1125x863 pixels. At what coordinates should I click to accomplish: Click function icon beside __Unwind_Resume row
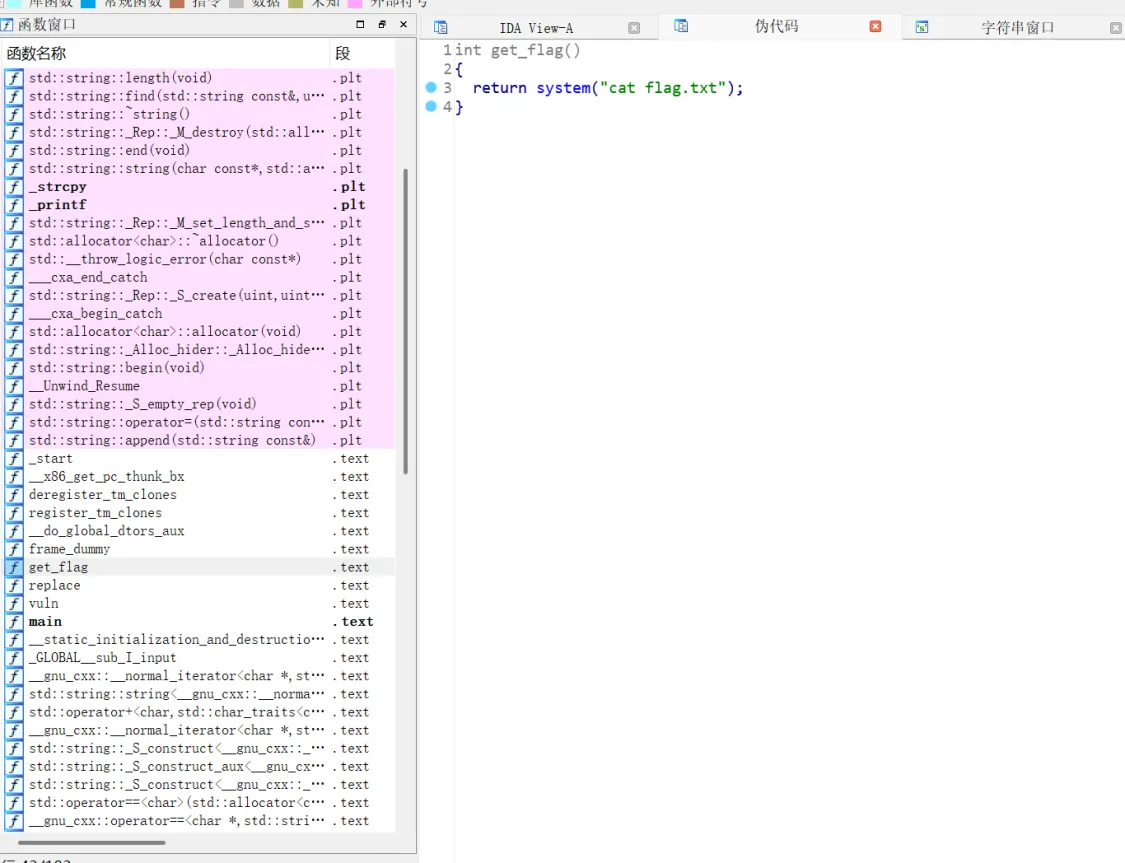click(x=14, y=386)
